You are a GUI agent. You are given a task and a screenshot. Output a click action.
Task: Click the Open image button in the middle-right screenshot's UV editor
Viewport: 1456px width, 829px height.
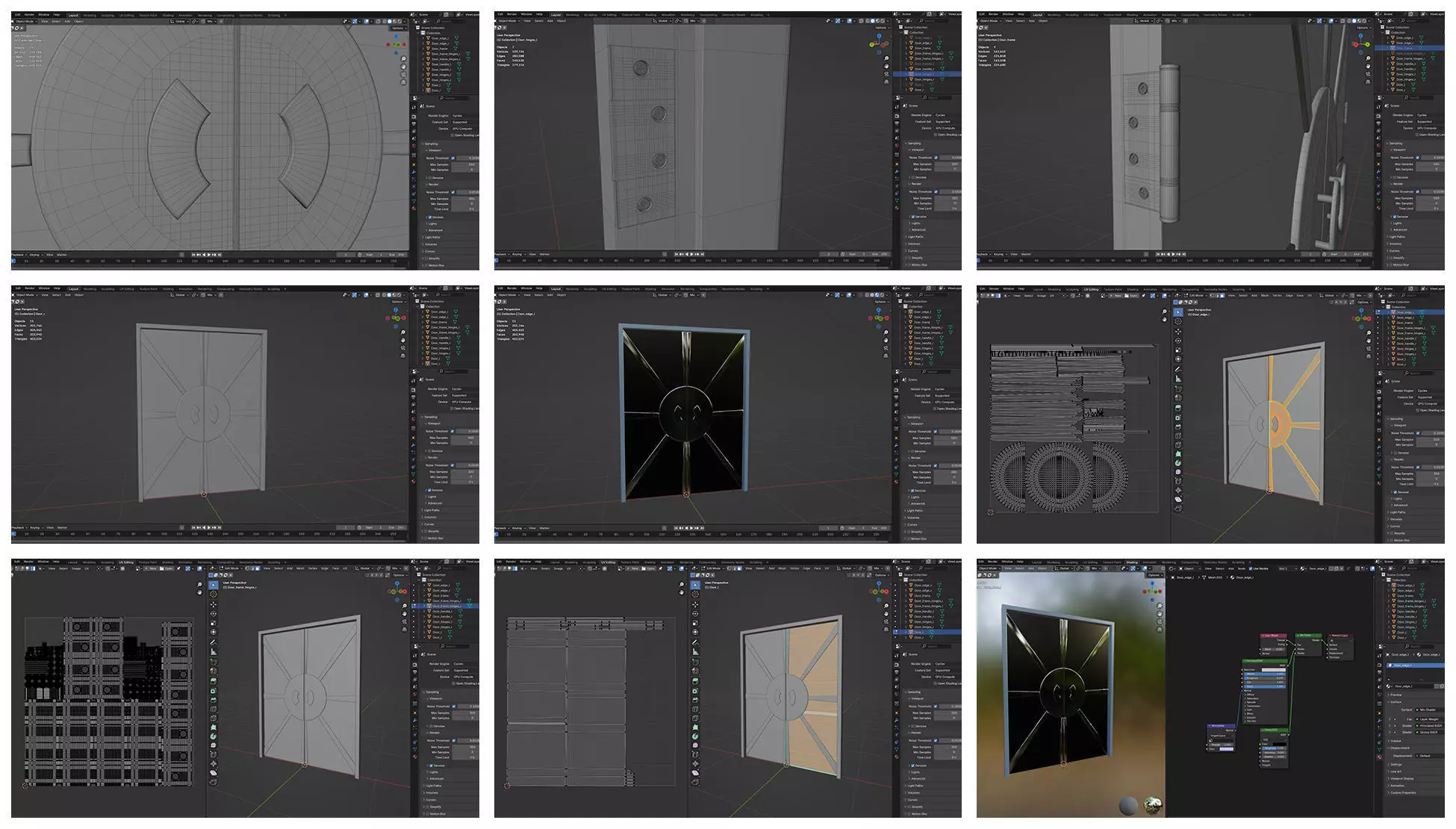[x=1133, y=295]
